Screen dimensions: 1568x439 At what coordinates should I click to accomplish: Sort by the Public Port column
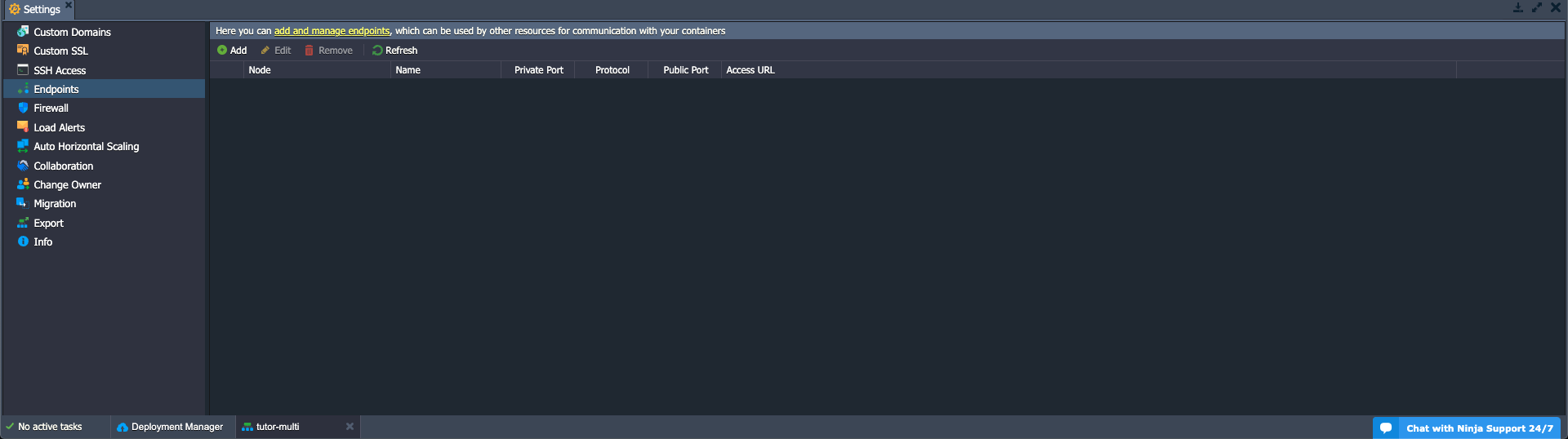point(685,70)
